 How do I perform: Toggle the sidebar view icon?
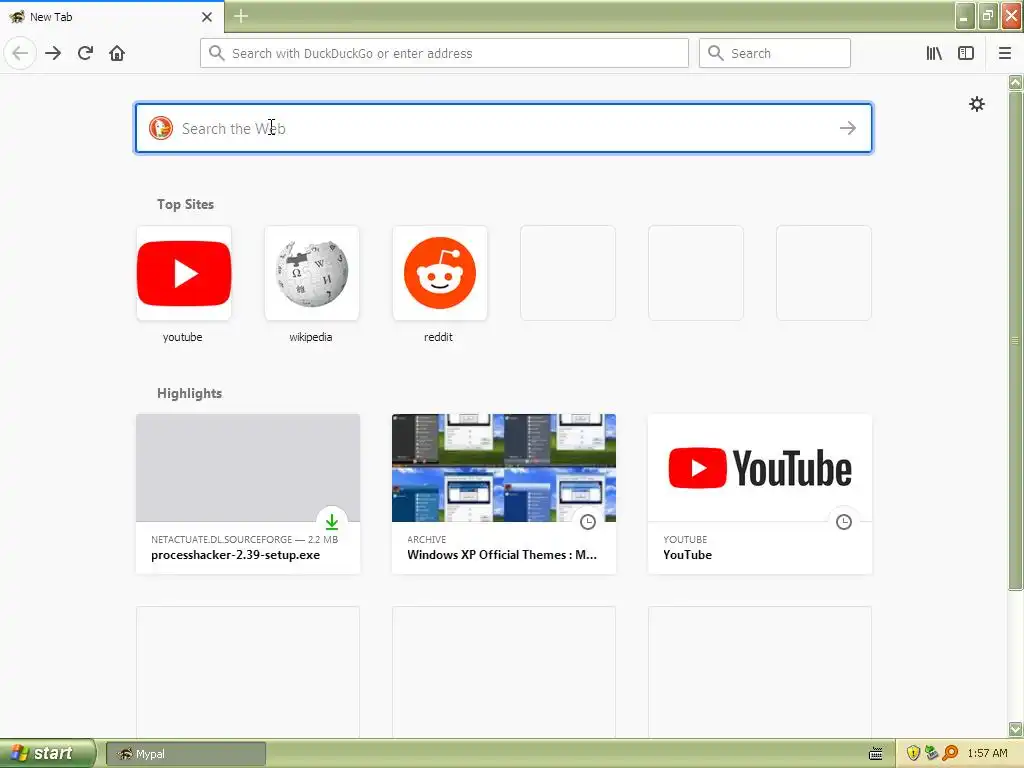click(x=966, y=53)
